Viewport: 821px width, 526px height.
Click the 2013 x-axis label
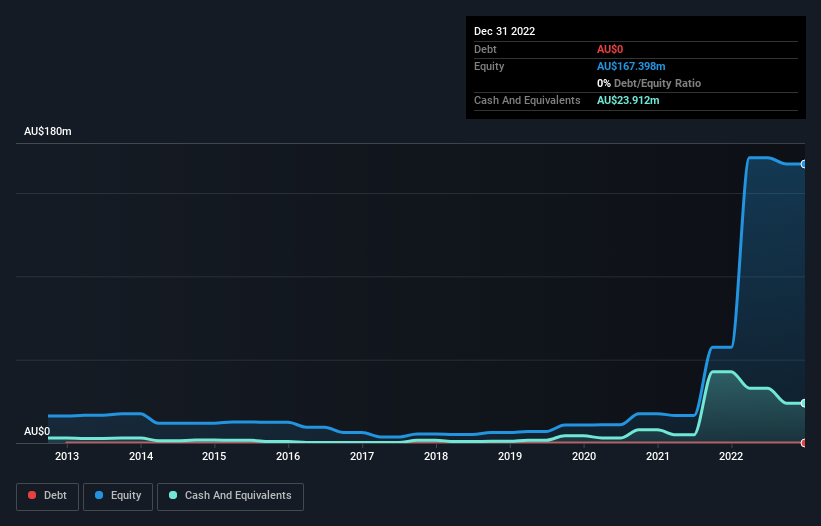[67, 456]
